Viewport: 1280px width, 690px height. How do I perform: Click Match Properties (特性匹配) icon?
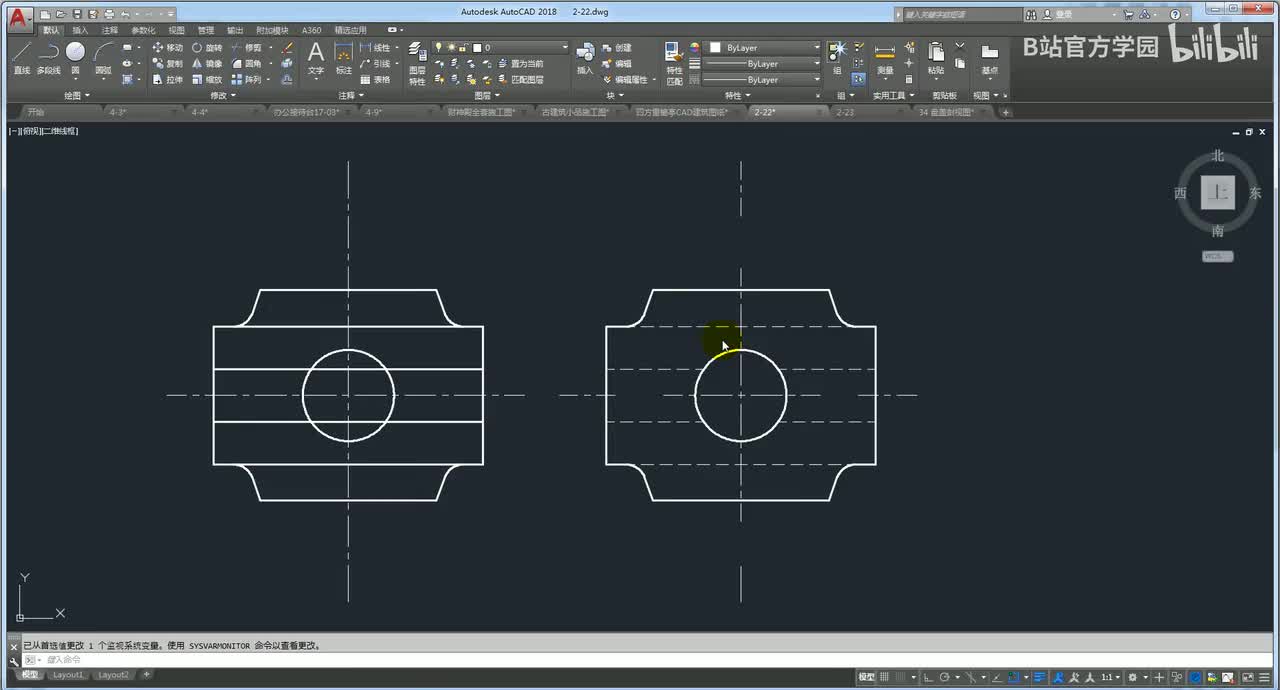click(x=675, y=63)
